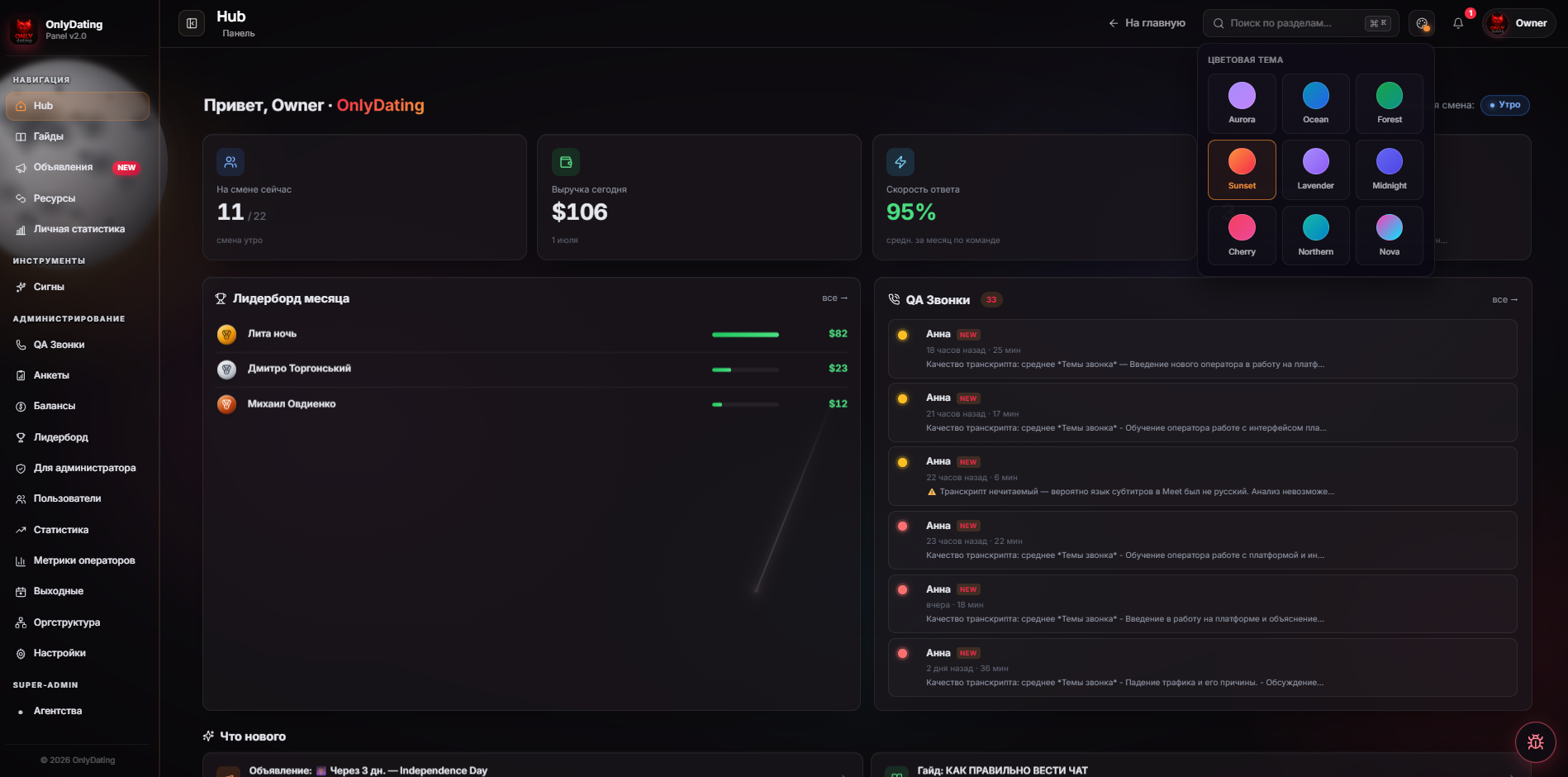Expand all QA calls via все arrow

click(1504, 299)
